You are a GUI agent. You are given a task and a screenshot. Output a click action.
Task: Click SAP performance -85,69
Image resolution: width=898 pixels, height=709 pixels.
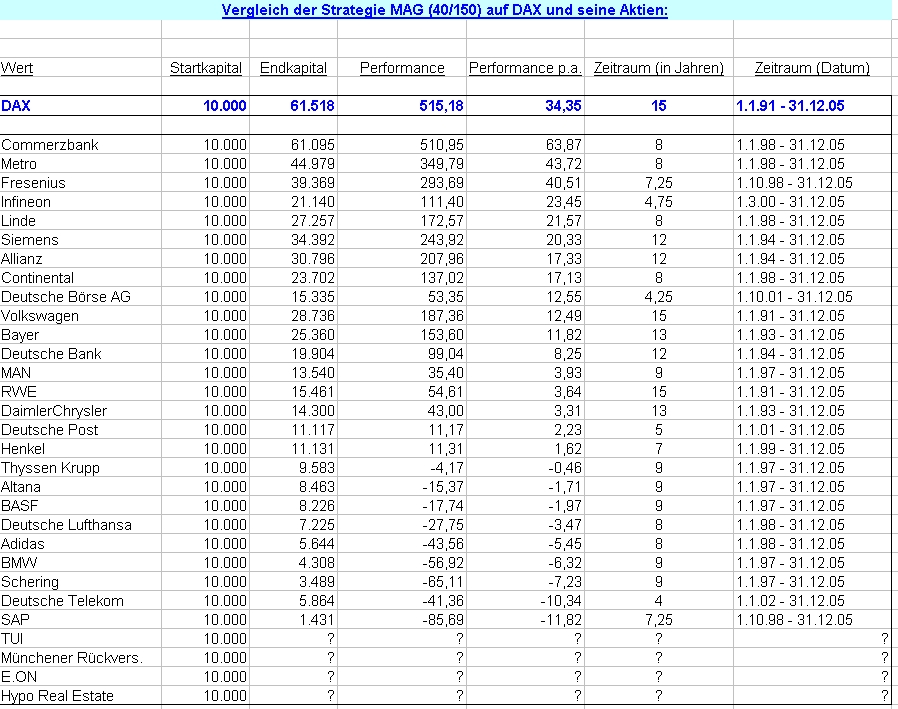[443, 620]
